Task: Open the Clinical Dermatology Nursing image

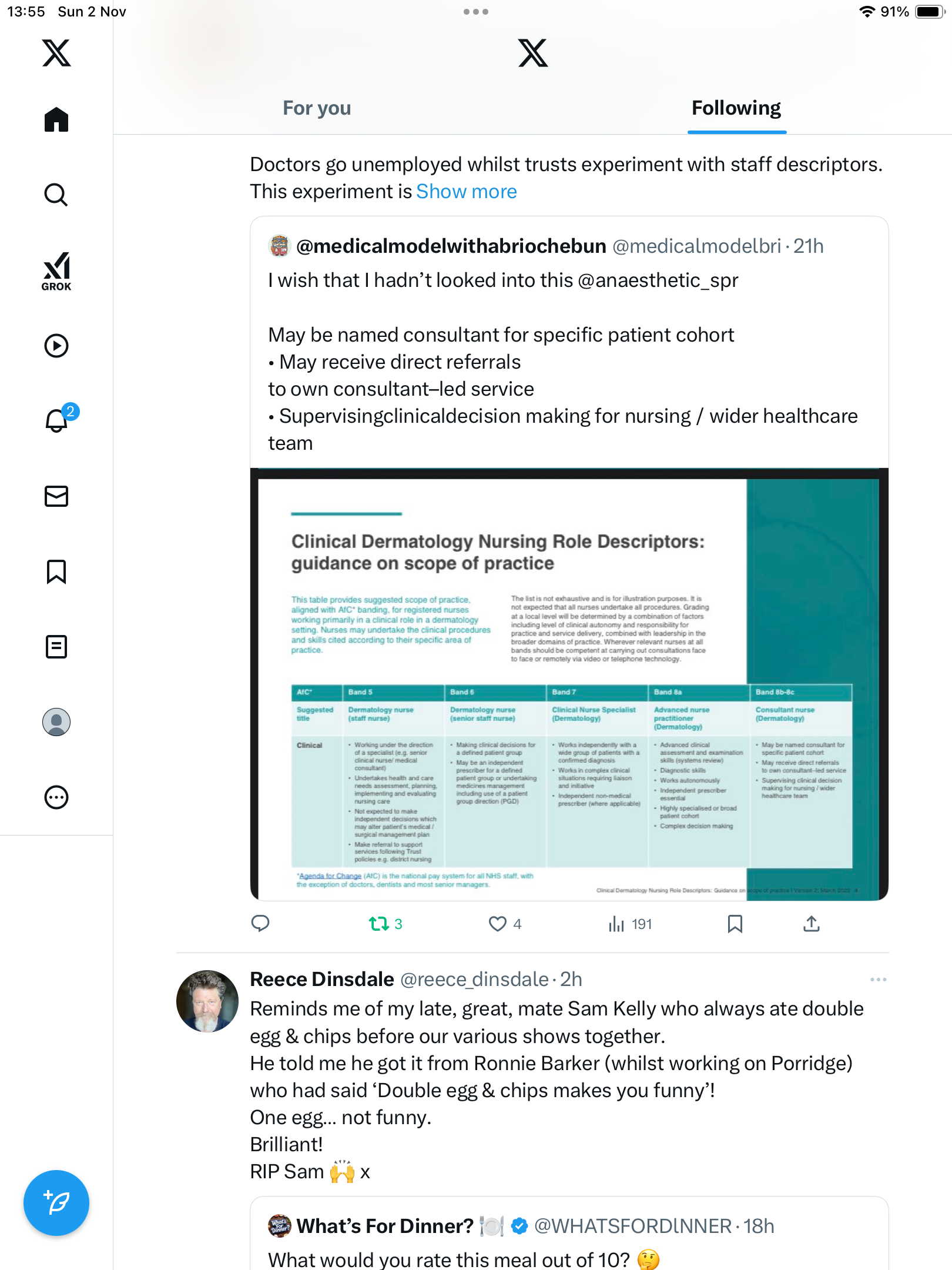Action: coord(569,684)
